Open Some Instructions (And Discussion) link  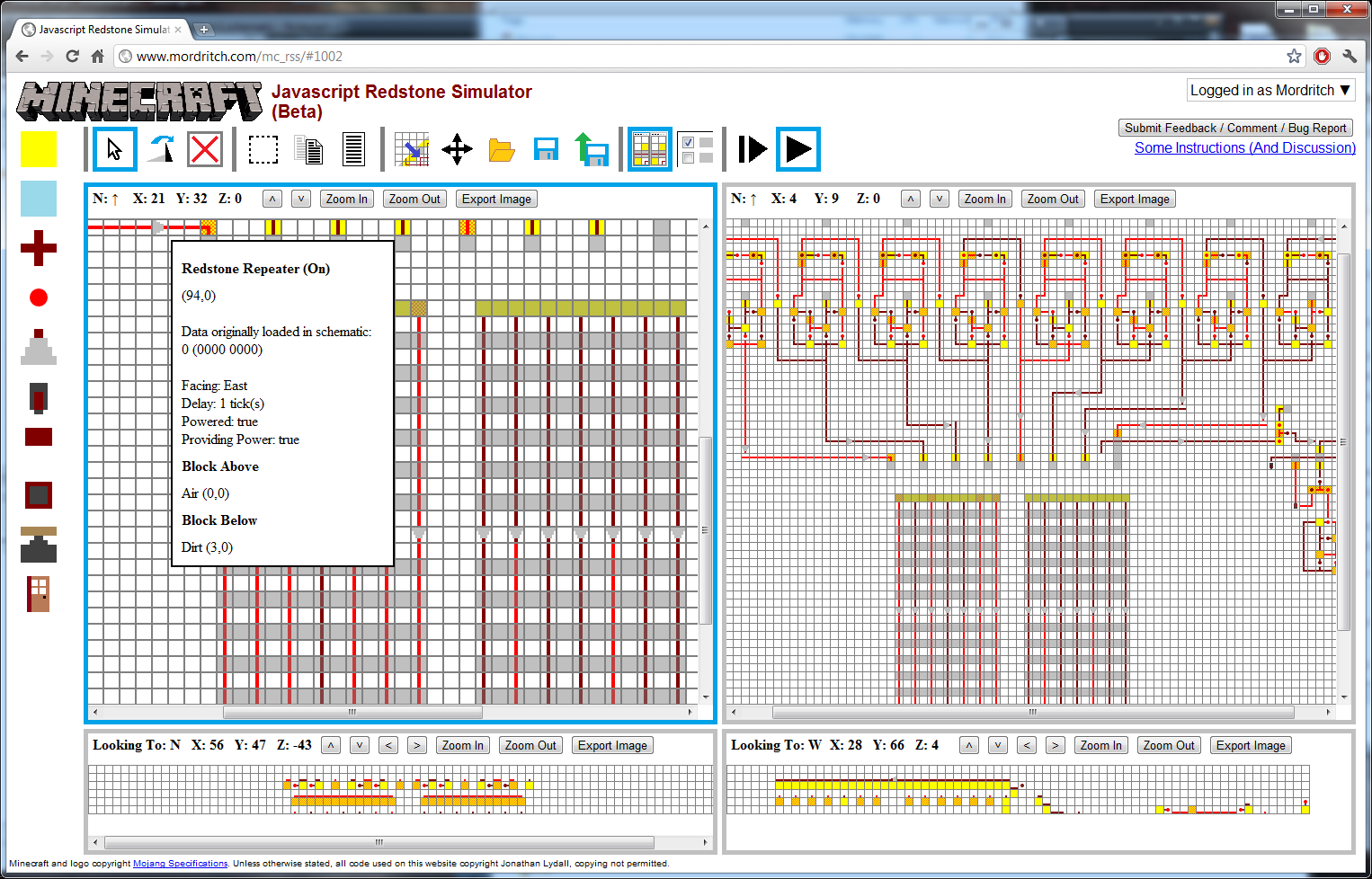pos(1245,147)
